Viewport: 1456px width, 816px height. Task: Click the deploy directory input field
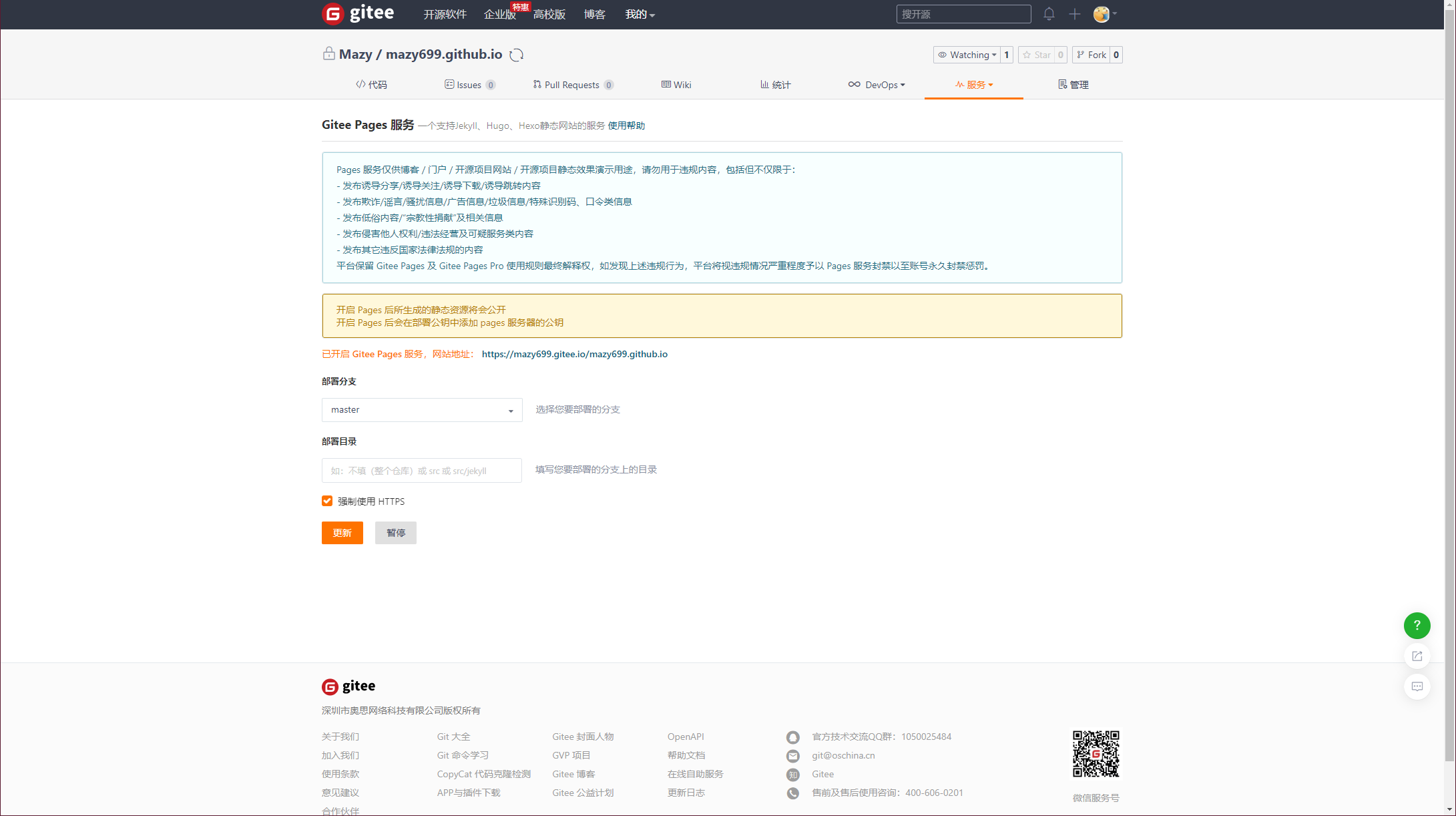click(422, 471)
